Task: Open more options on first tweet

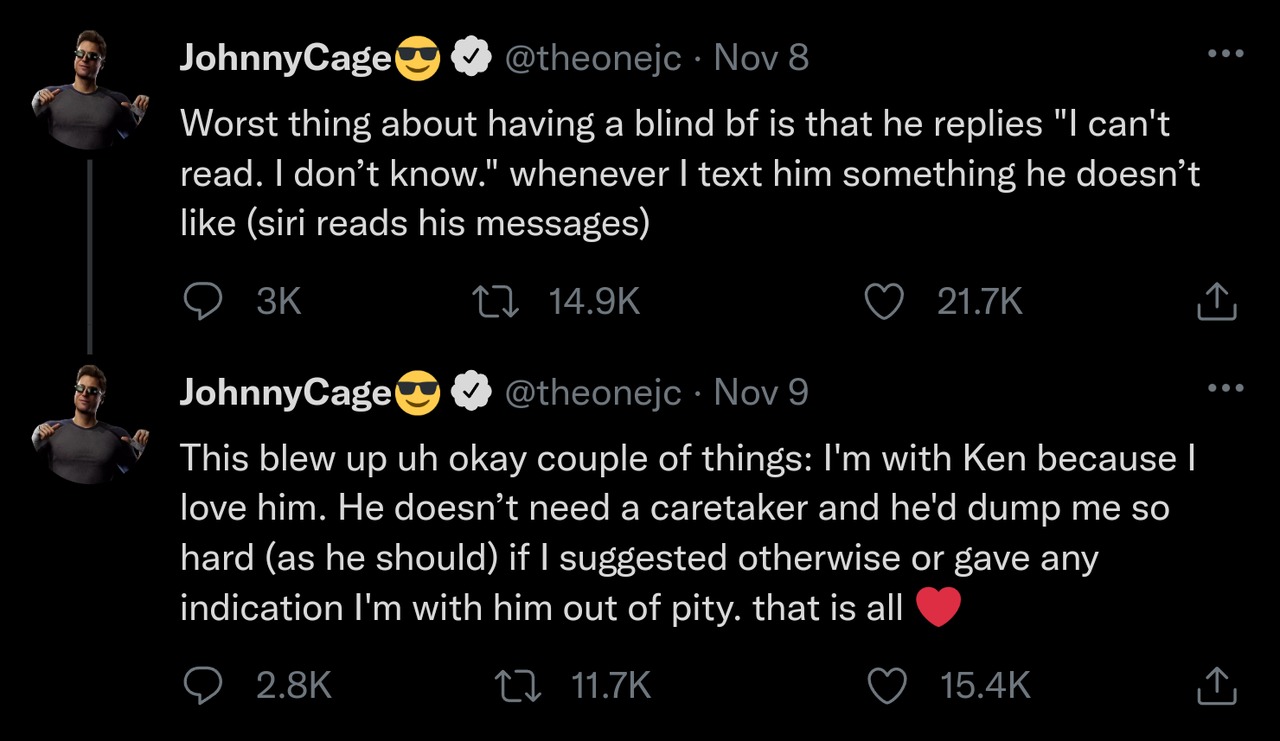Action: coord(1225,54)
